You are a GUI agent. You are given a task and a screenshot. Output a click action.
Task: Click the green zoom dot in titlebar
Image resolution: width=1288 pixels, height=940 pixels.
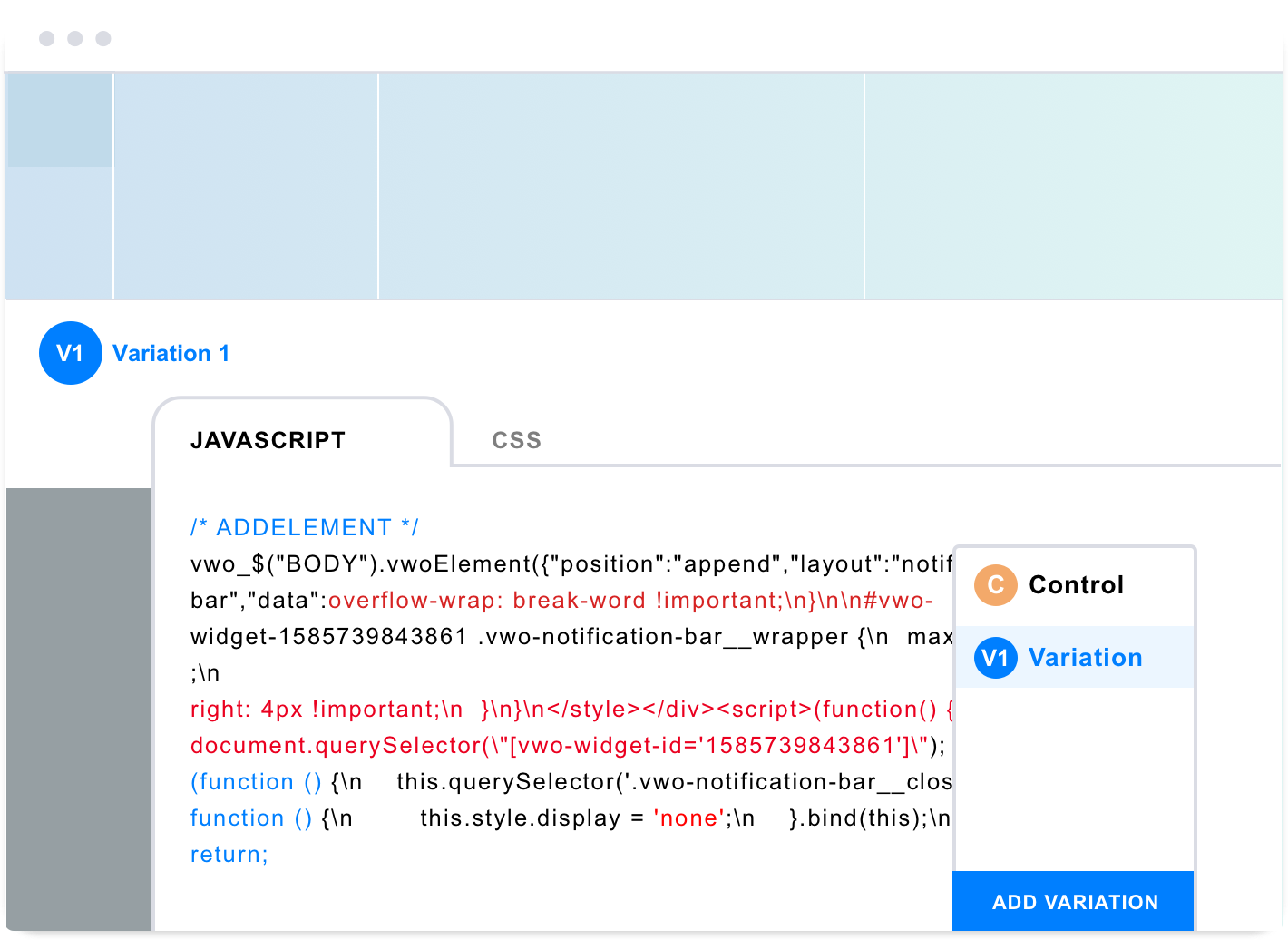point(103,39)
